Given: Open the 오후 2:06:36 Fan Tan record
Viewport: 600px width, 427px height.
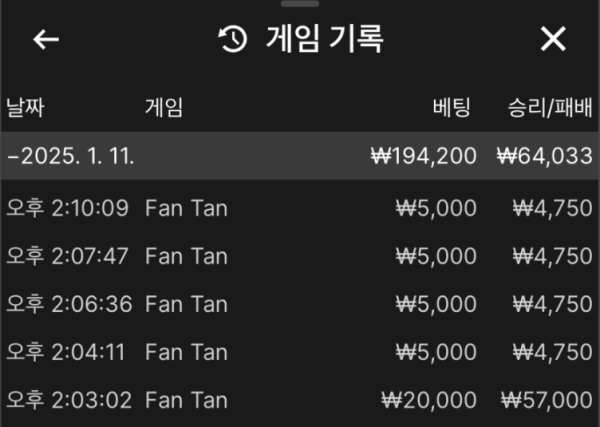Looking at the screenshot, I should click(x=300, y=304).
